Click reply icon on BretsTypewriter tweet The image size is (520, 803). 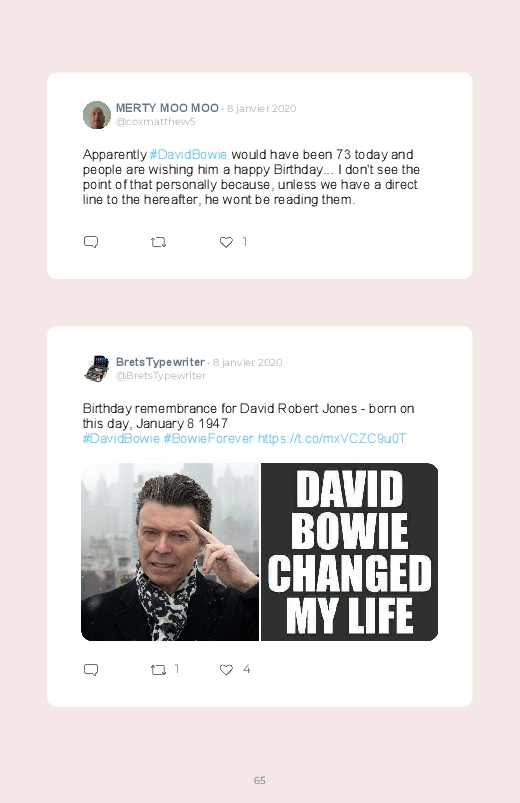[x=91, y=669]
